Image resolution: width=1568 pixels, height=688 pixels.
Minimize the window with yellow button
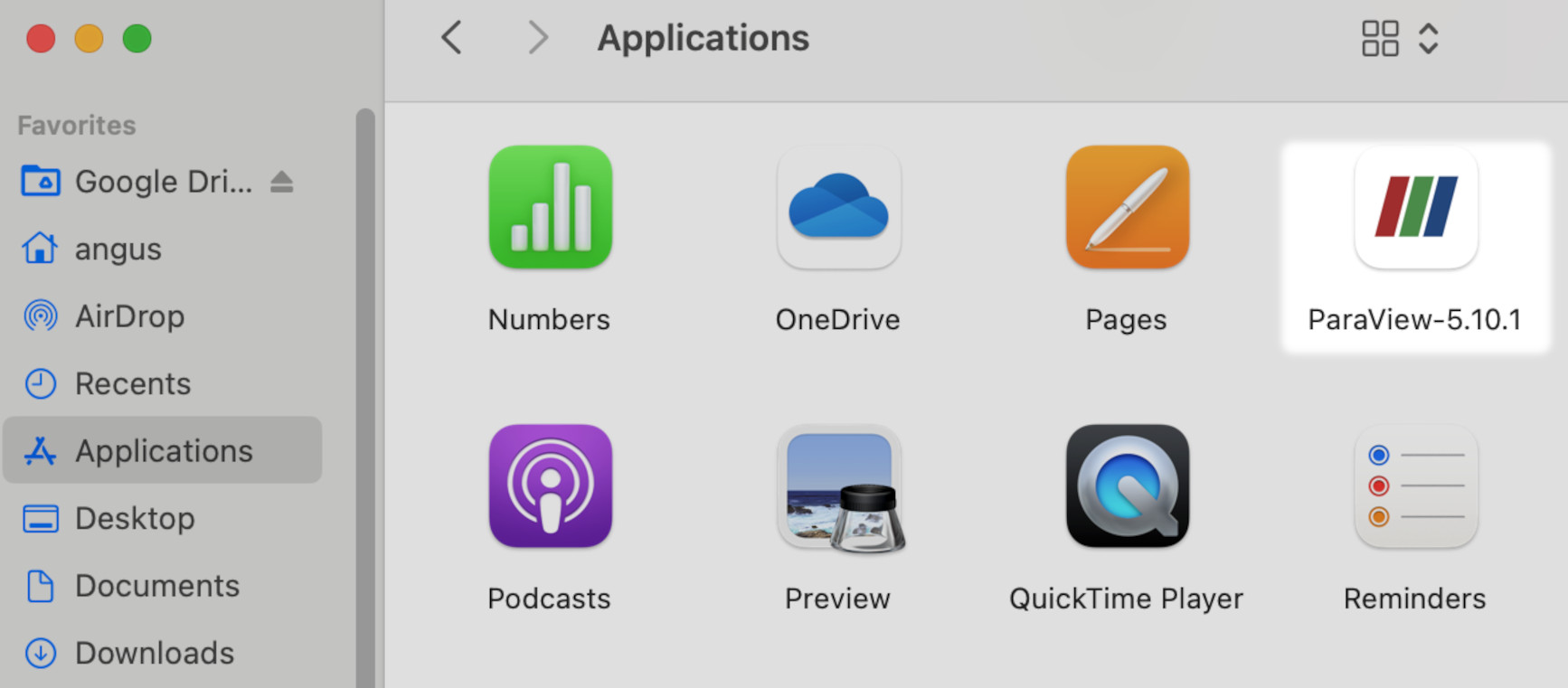click(x=89, y=39)
